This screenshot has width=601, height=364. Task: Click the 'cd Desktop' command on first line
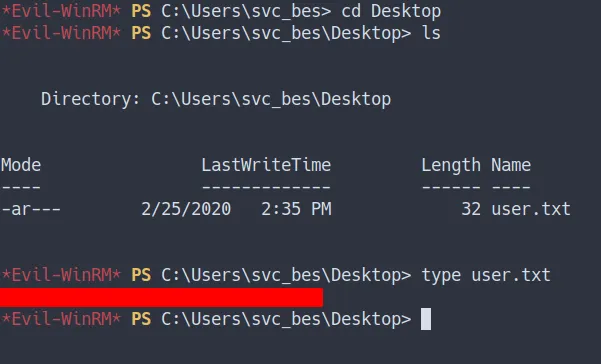click(391, 11)
